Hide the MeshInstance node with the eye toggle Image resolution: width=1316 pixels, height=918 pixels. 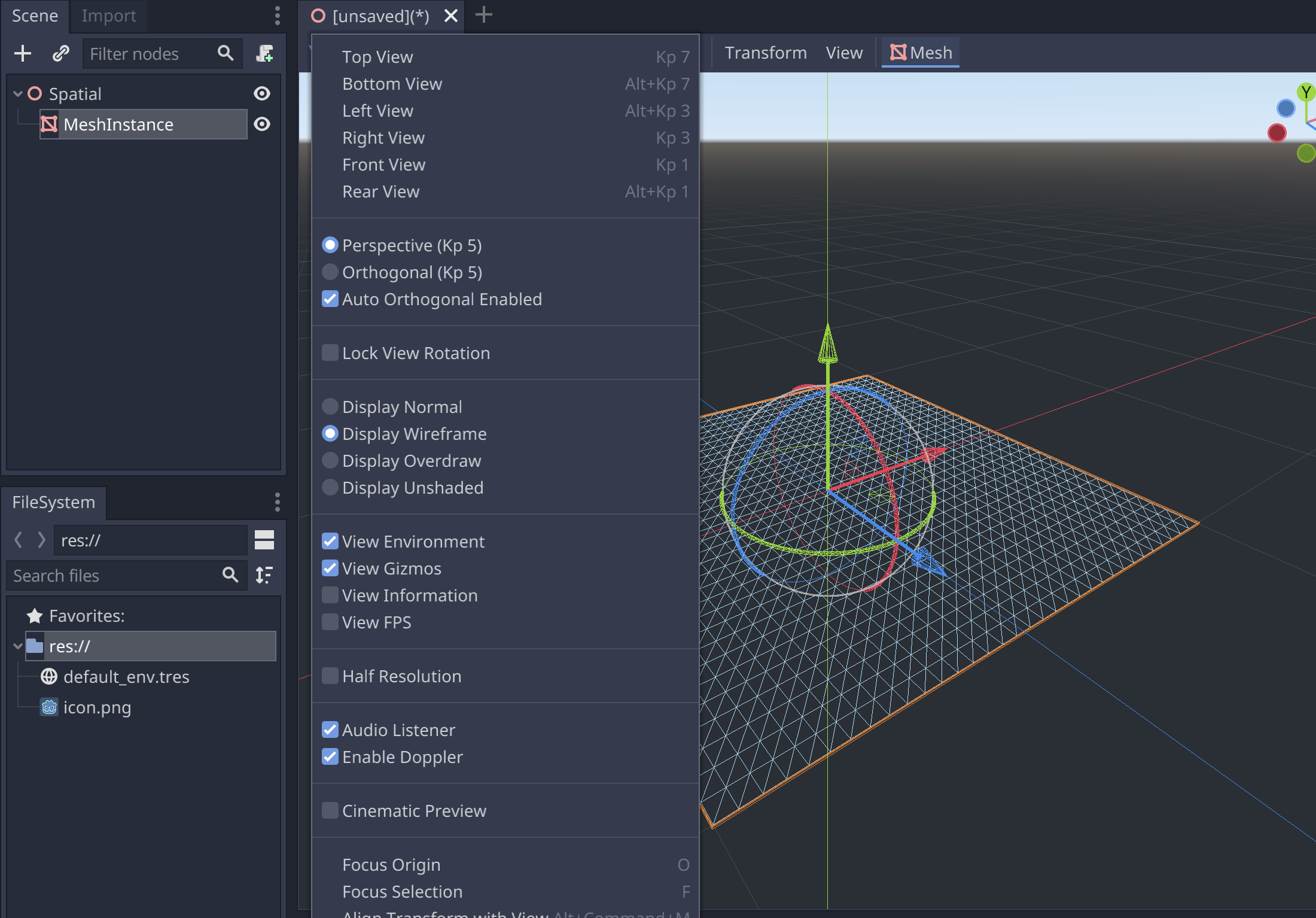coord(261,124)
